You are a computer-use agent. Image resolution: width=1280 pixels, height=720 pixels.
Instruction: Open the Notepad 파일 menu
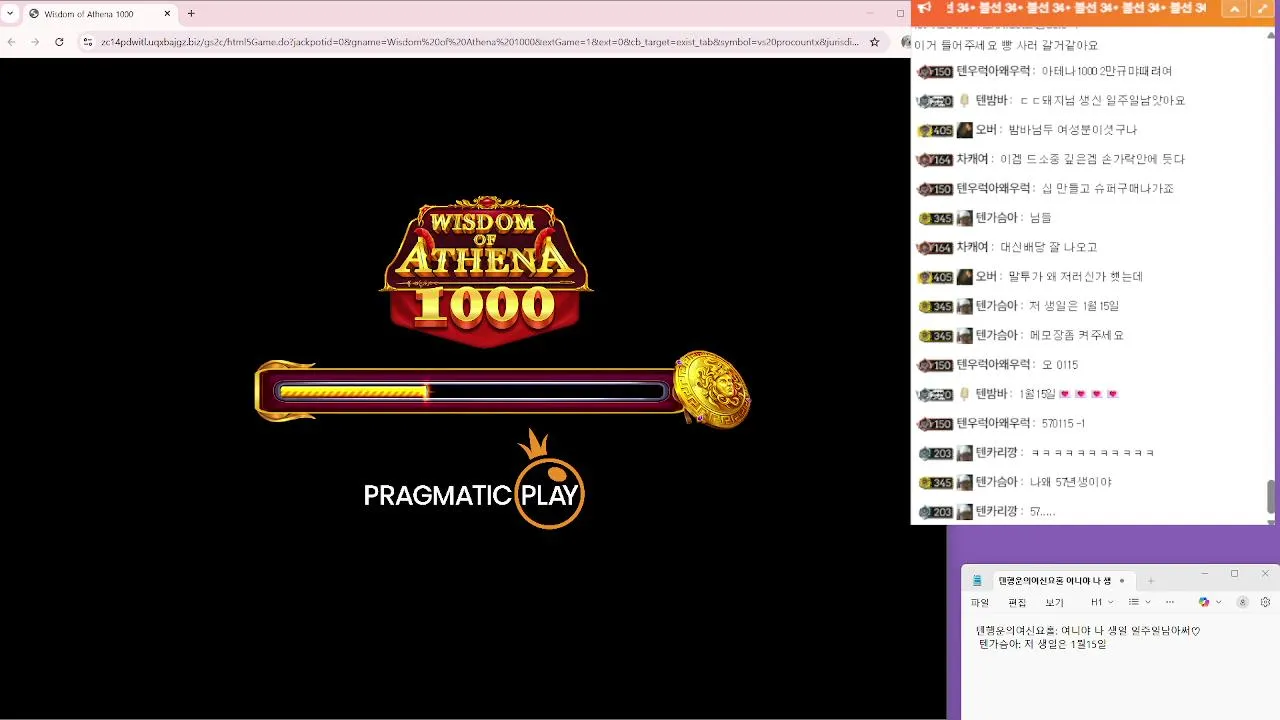click(980, 603)
